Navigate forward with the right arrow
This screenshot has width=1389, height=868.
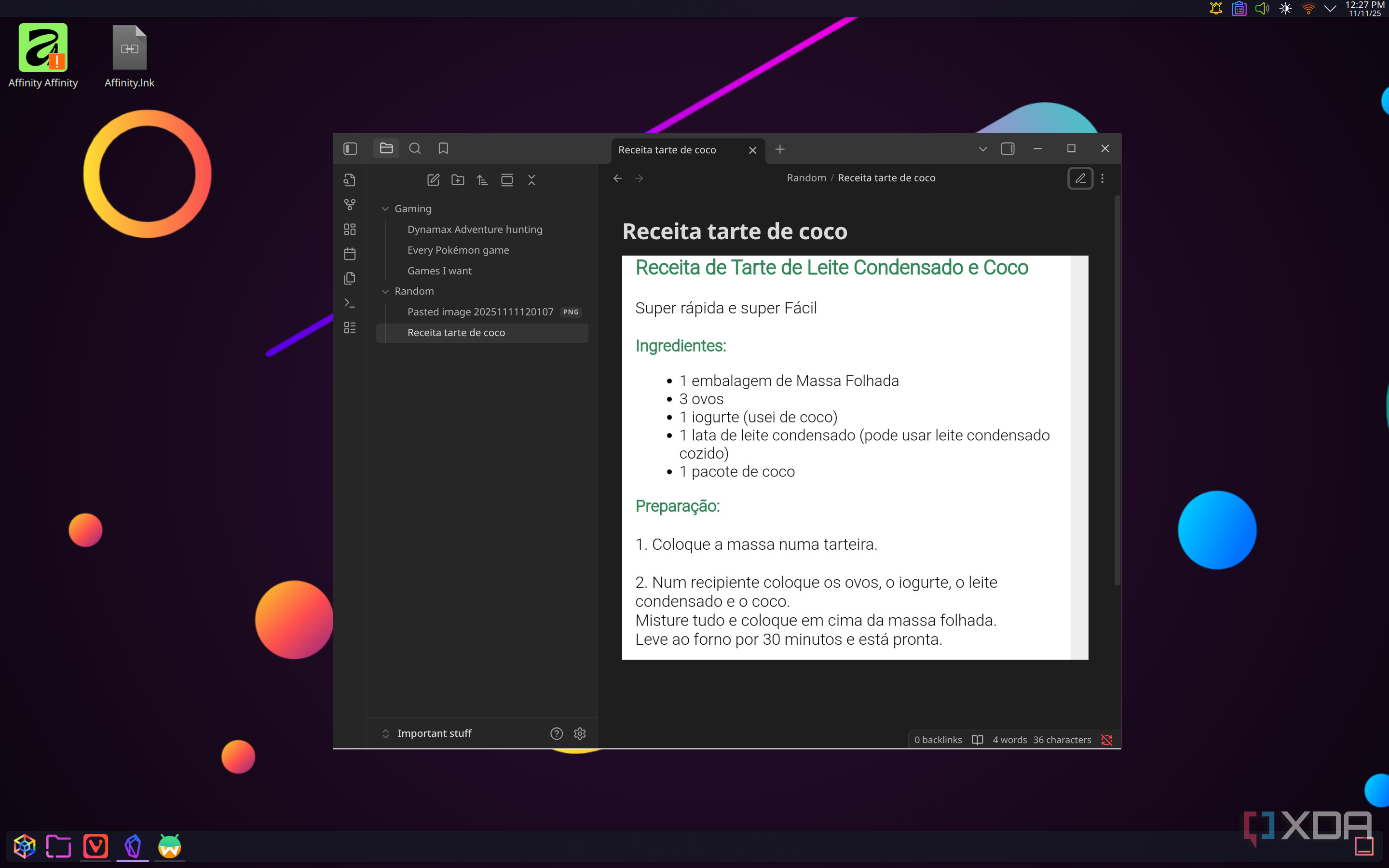639,178
